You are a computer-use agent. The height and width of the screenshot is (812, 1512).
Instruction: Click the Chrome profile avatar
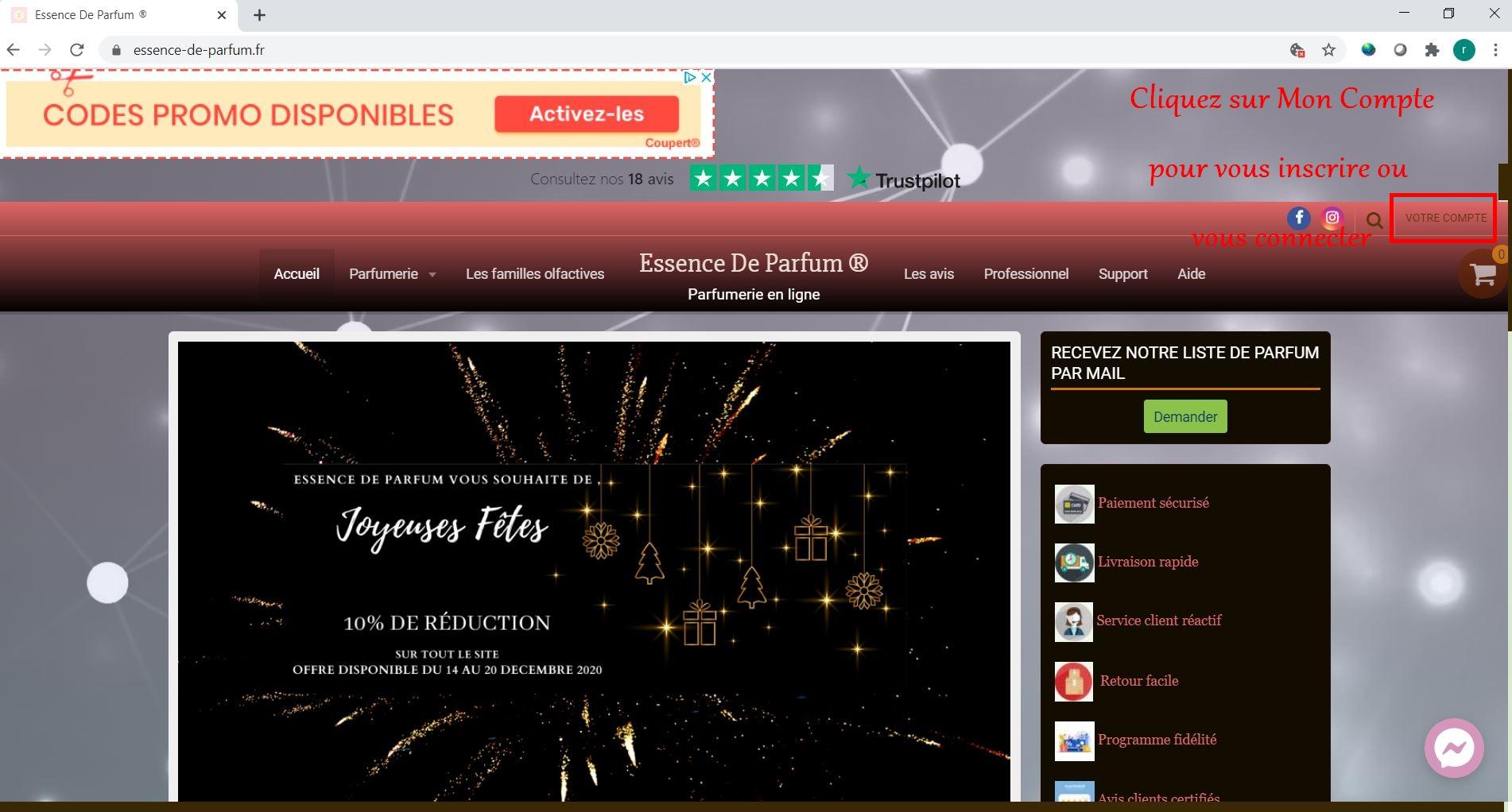1464,50
